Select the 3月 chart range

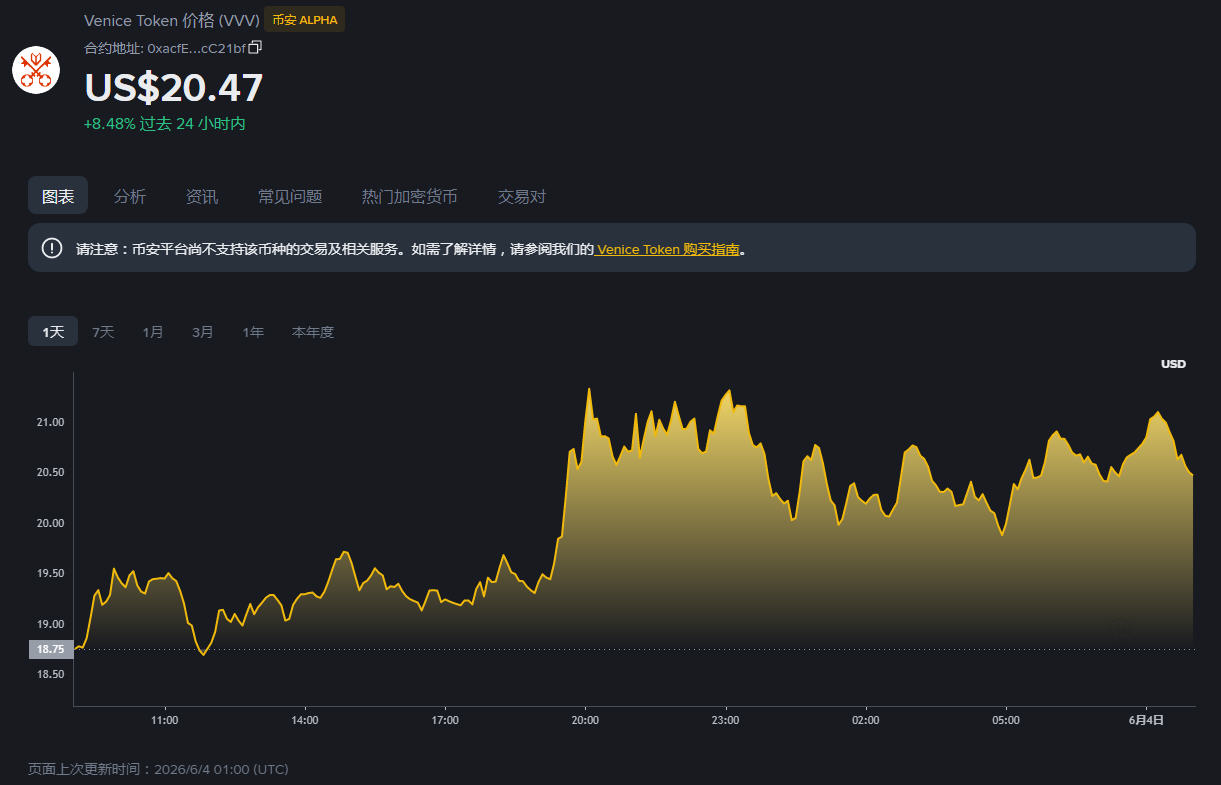pyautogui.click(x=203, y=332)
